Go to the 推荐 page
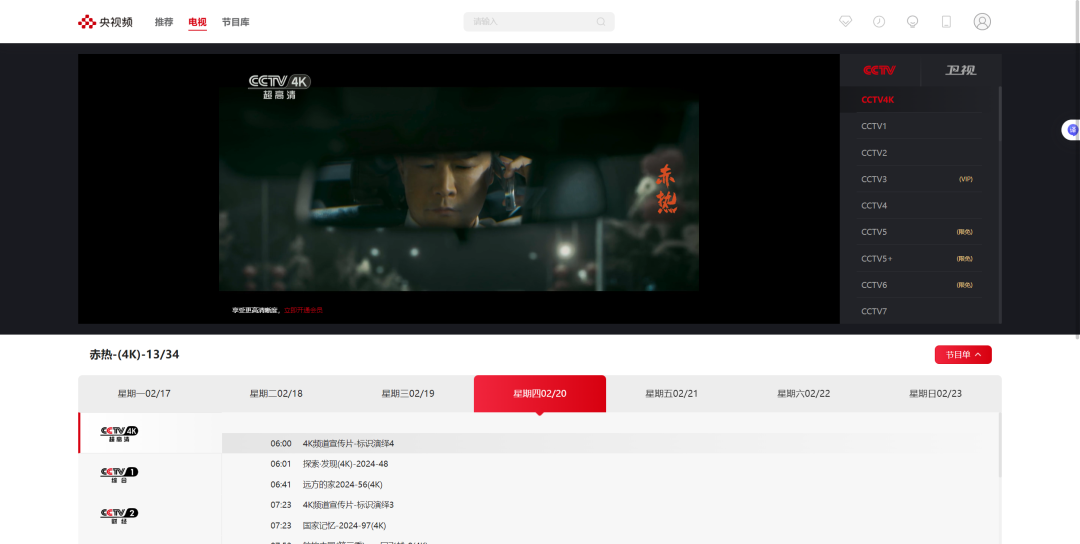 [x=164, y=22]
